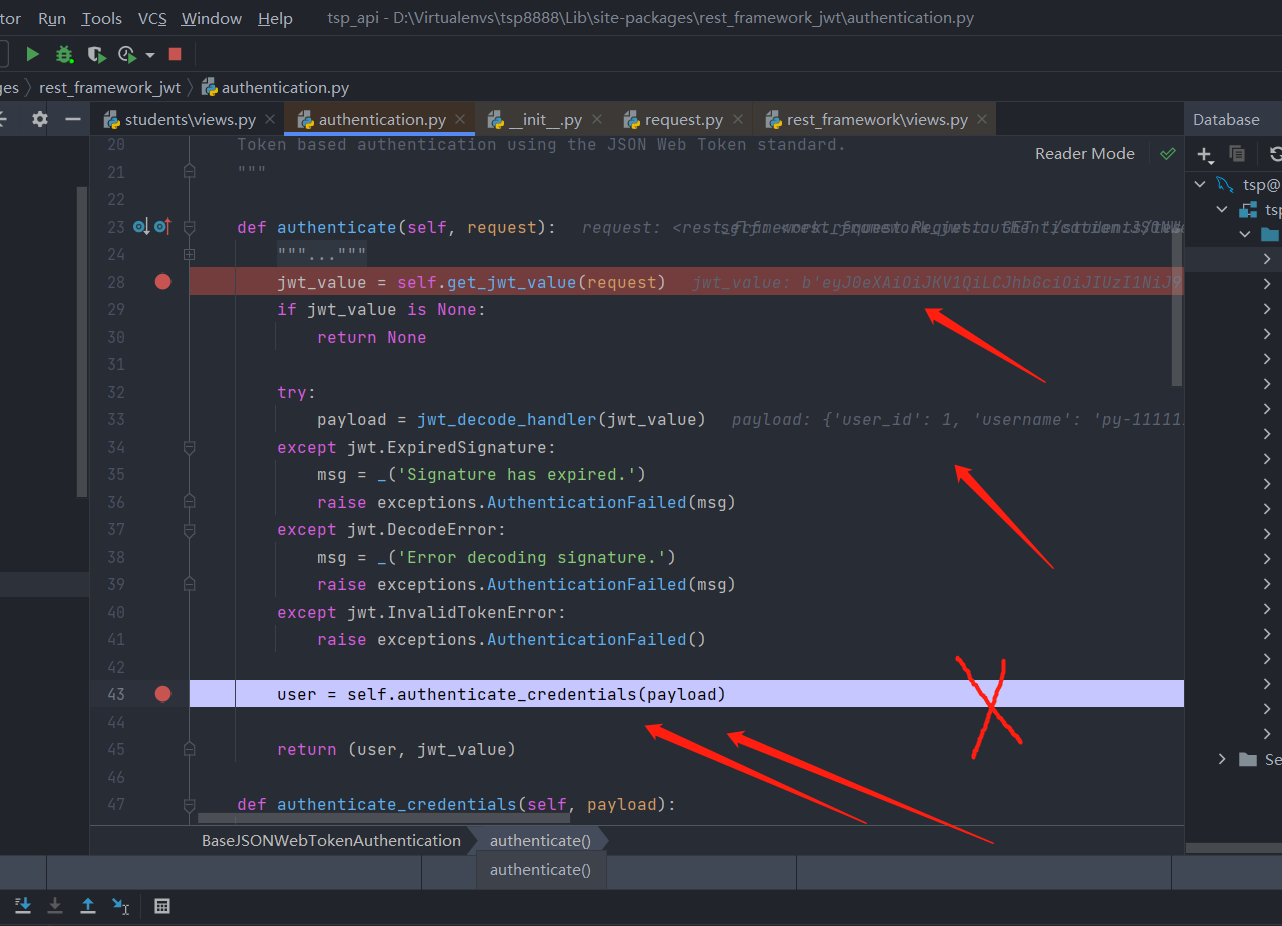Click the inline payload debug value
The image size is (1282, 926).
957,419
